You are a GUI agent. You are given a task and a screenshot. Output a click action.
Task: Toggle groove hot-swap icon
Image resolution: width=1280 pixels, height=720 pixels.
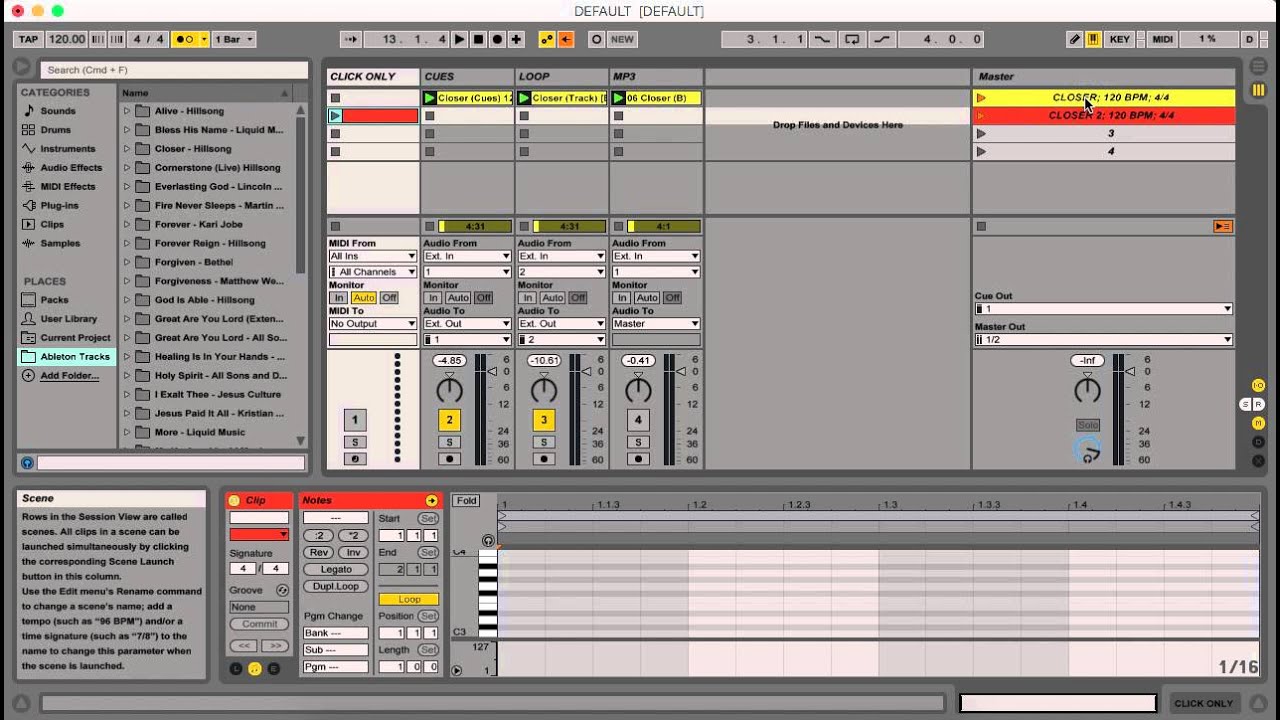[282, 590]
